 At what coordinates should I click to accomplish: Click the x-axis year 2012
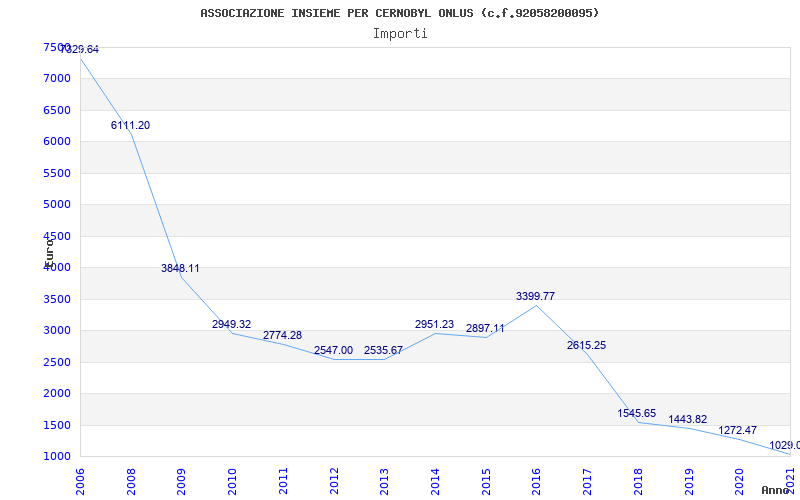click(x=334, y=481)
